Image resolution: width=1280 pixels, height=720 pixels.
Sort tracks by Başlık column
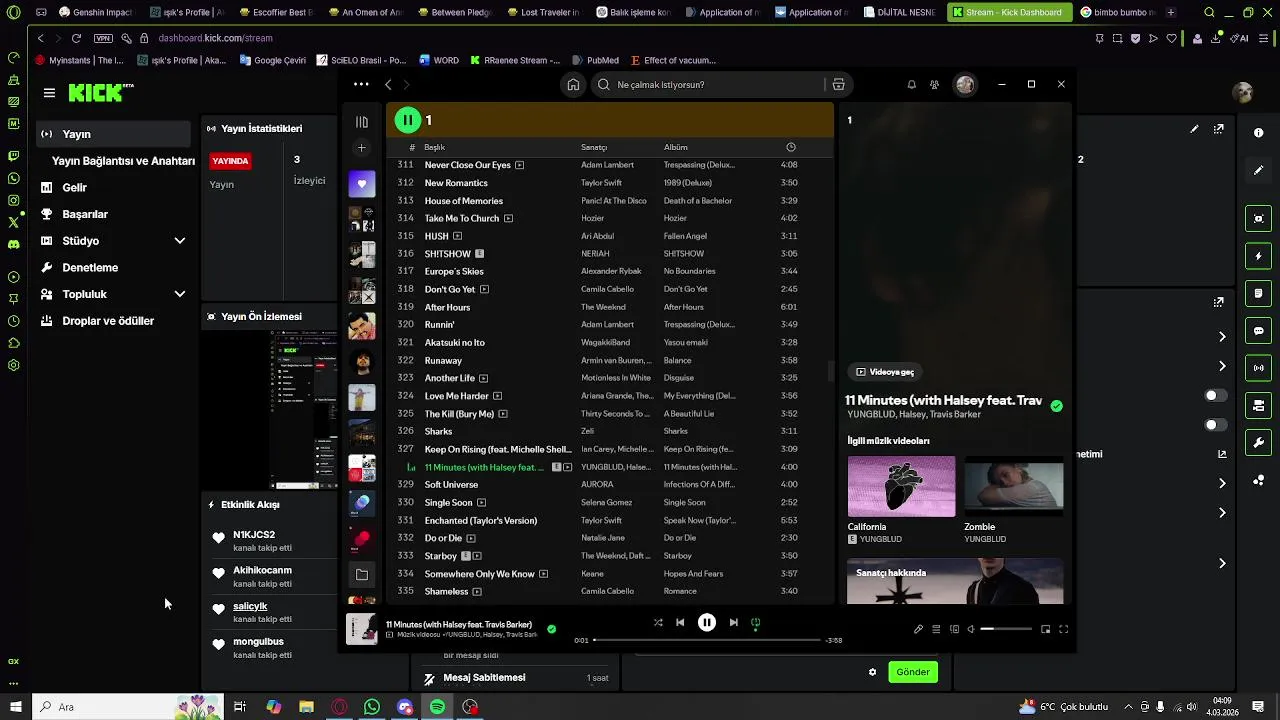pyautogui.click(x=434, y=147)
